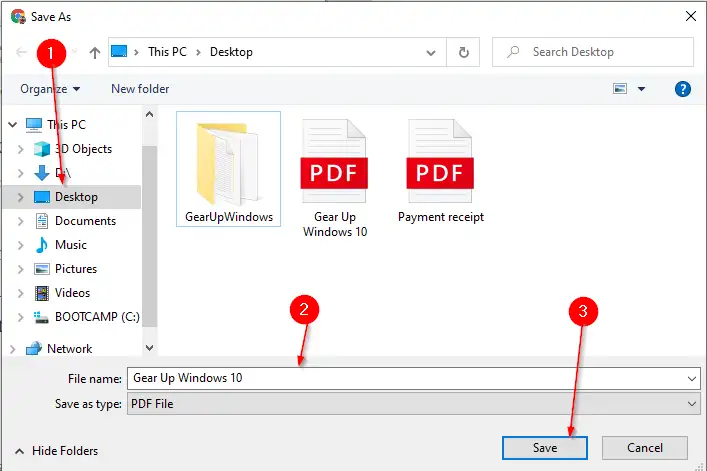
Task: Select Music in the sidebar
Action: (70, 245)
